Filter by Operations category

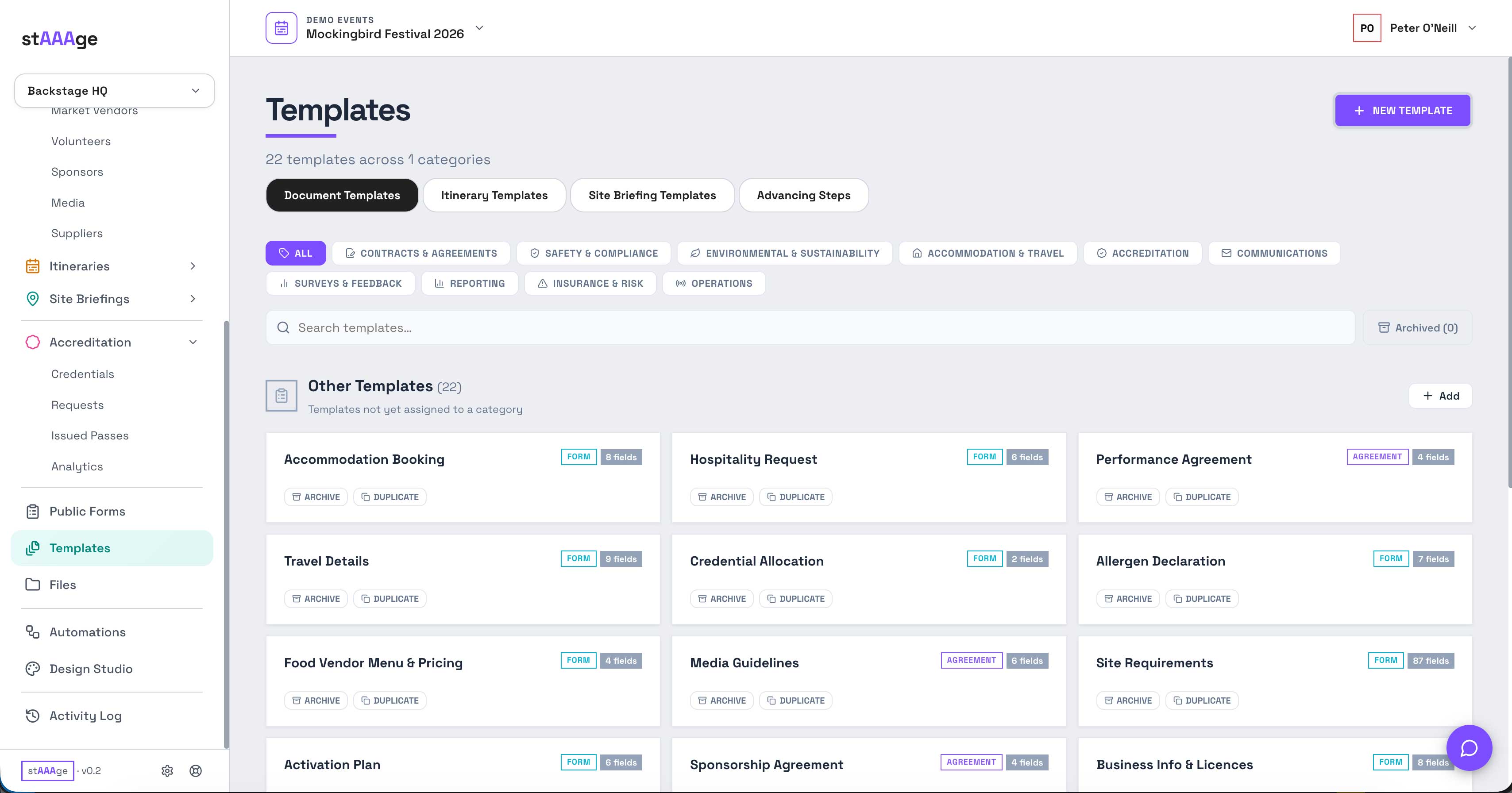(714, 284)
